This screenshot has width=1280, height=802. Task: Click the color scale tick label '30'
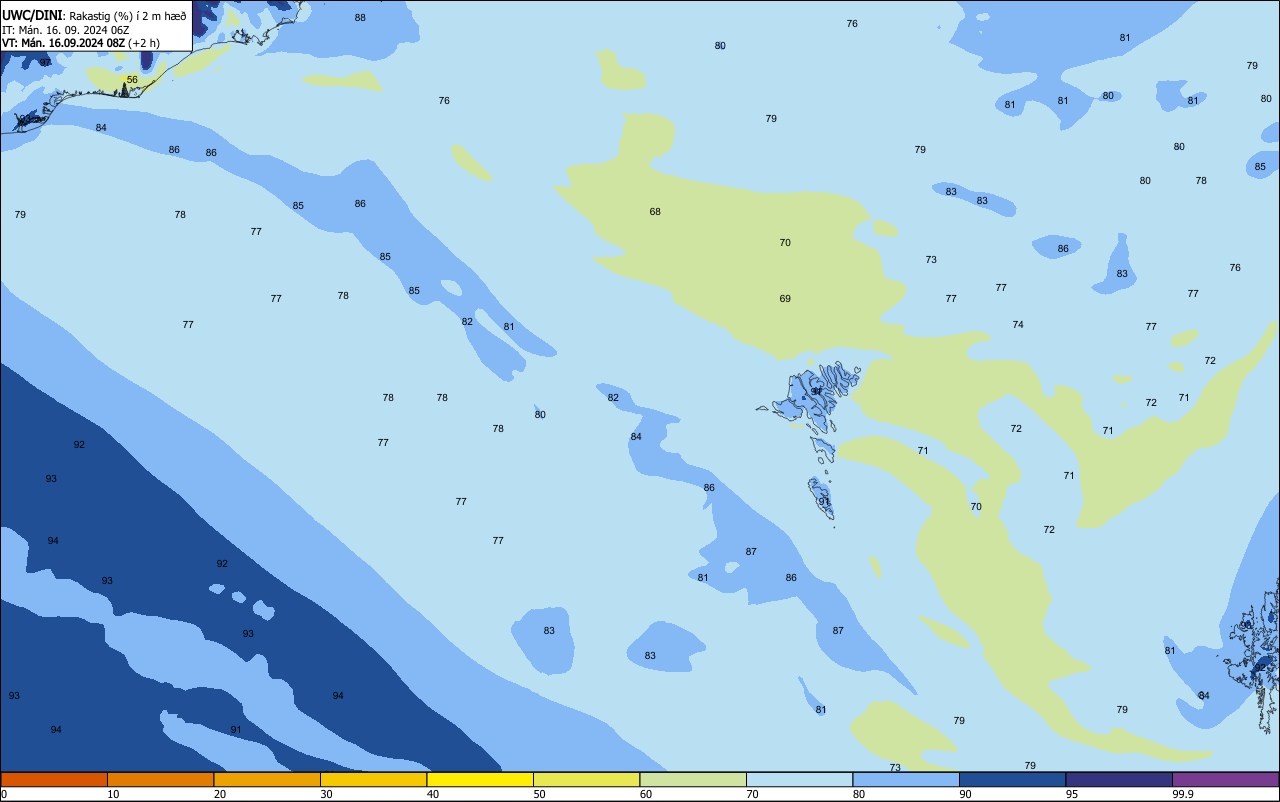327,794
